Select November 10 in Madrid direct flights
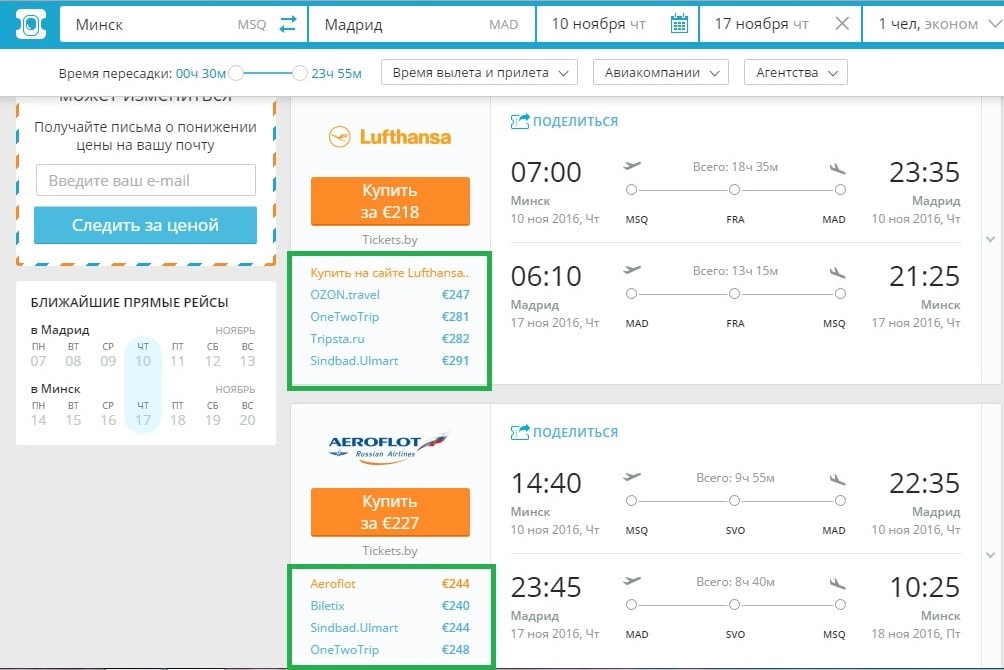 pos(143,361)
